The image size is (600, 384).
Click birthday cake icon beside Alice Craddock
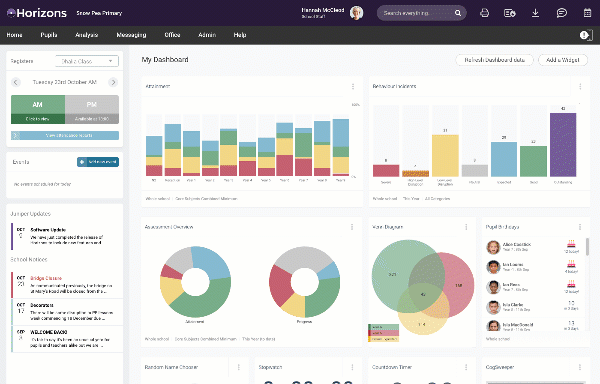tap(571, 244)
